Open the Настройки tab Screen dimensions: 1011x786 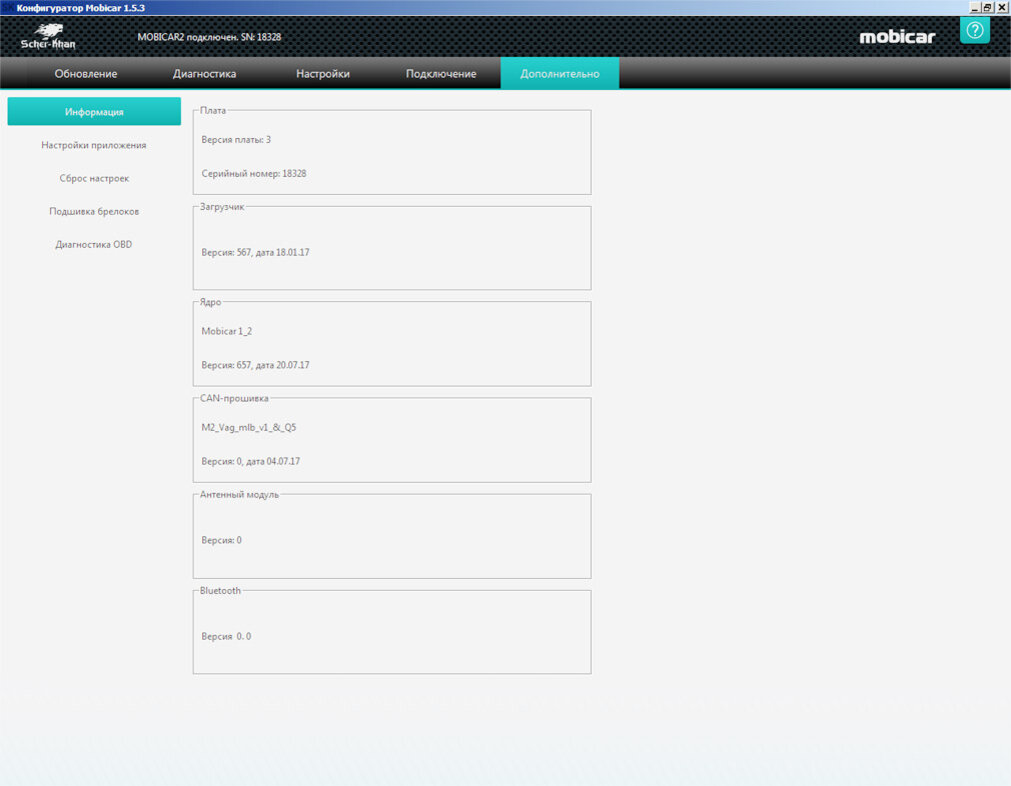coord(323,74)
